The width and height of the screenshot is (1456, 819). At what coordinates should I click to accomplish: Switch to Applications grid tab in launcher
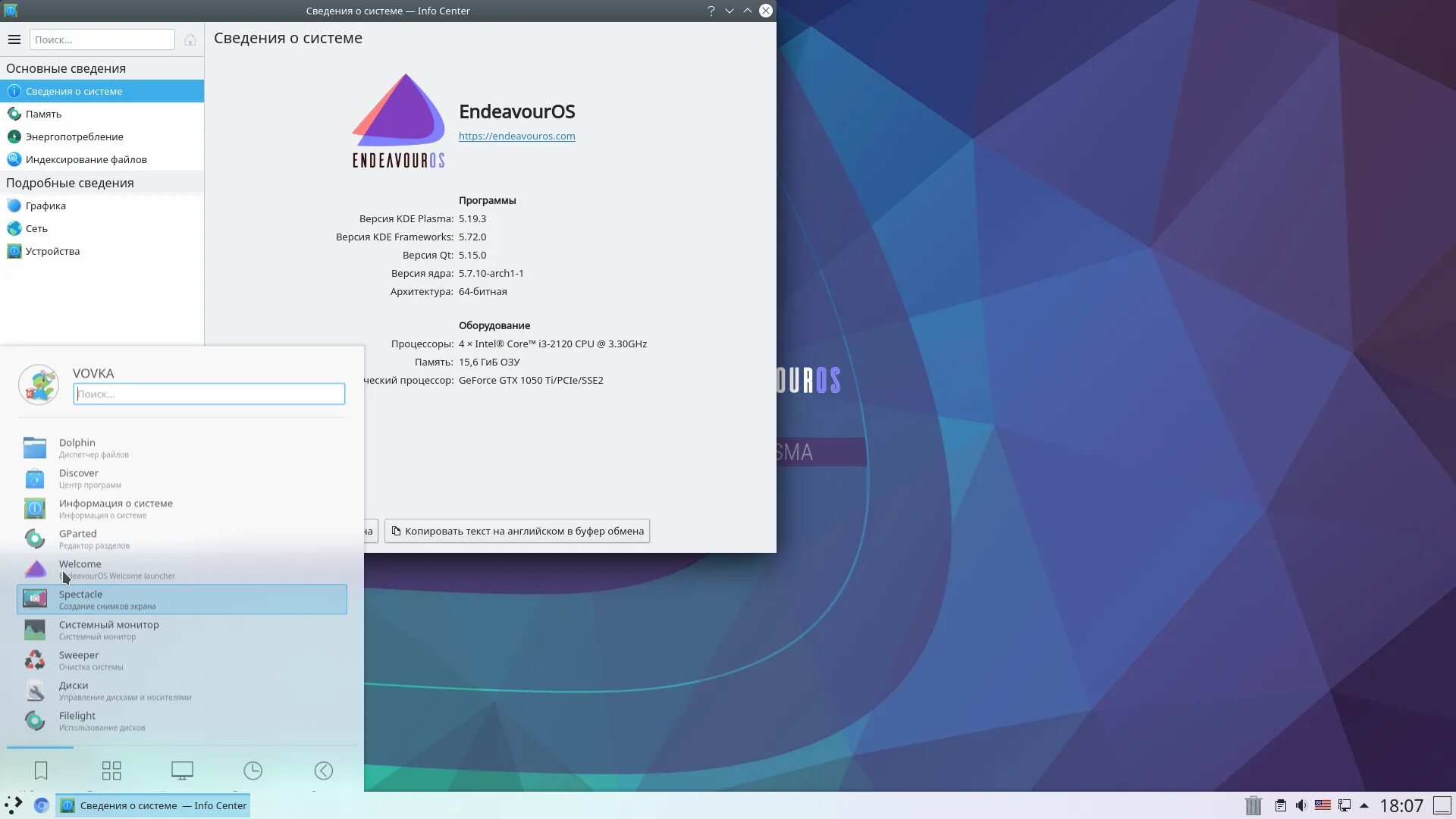point(111,771)
